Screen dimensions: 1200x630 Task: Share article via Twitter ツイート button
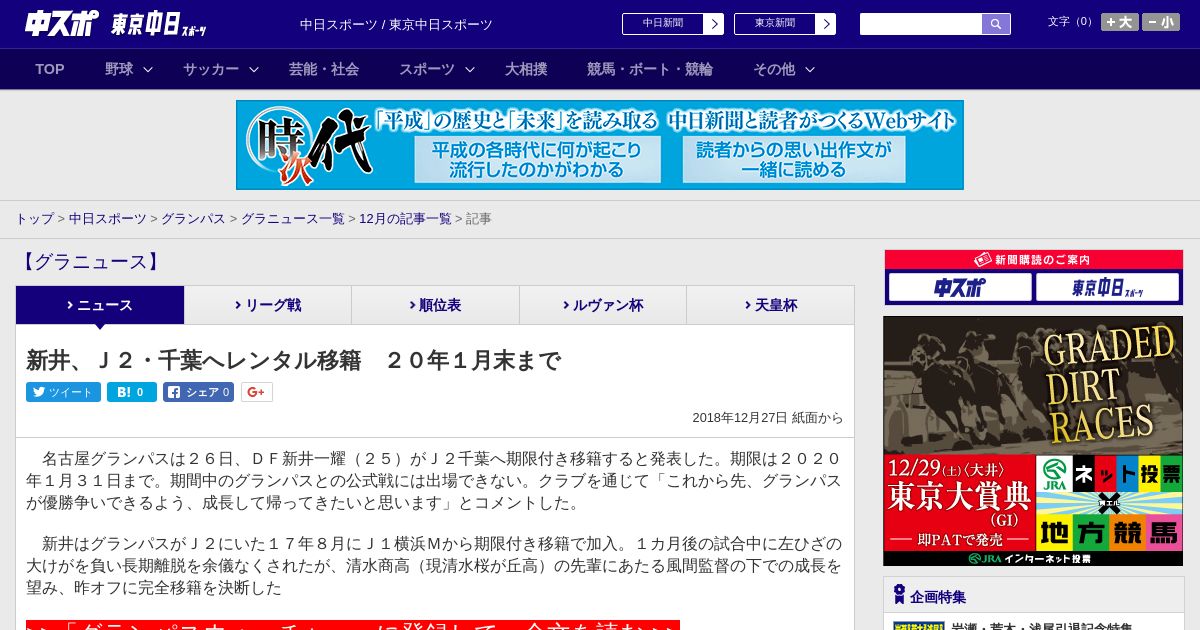(x=63, y=392)
